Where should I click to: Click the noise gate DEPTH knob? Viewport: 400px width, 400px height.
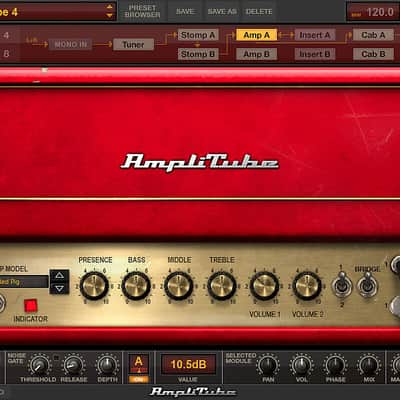point(107,365)
